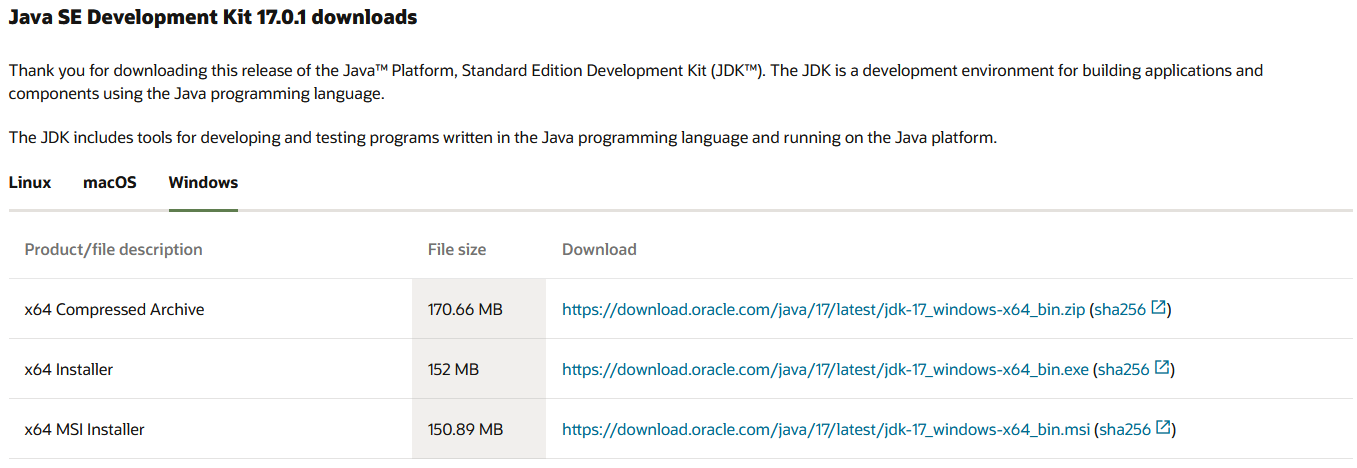
Task: Switch to the macOS tab
Action: (110, 183)
